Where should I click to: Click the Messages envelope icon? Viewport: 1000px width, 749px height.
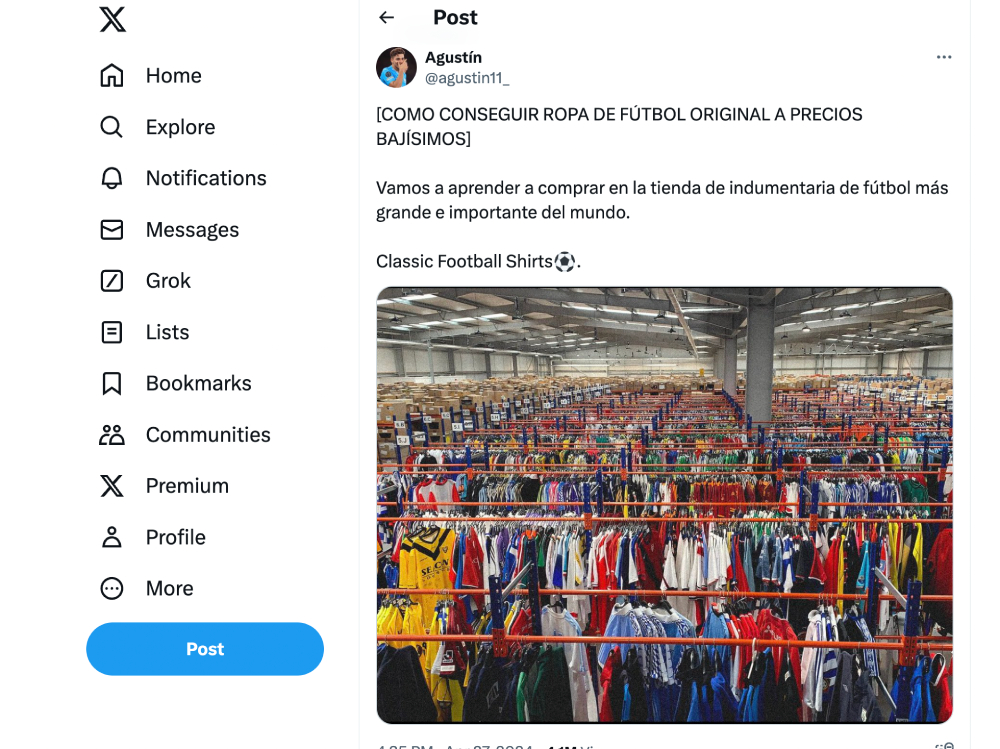(112, 230)
